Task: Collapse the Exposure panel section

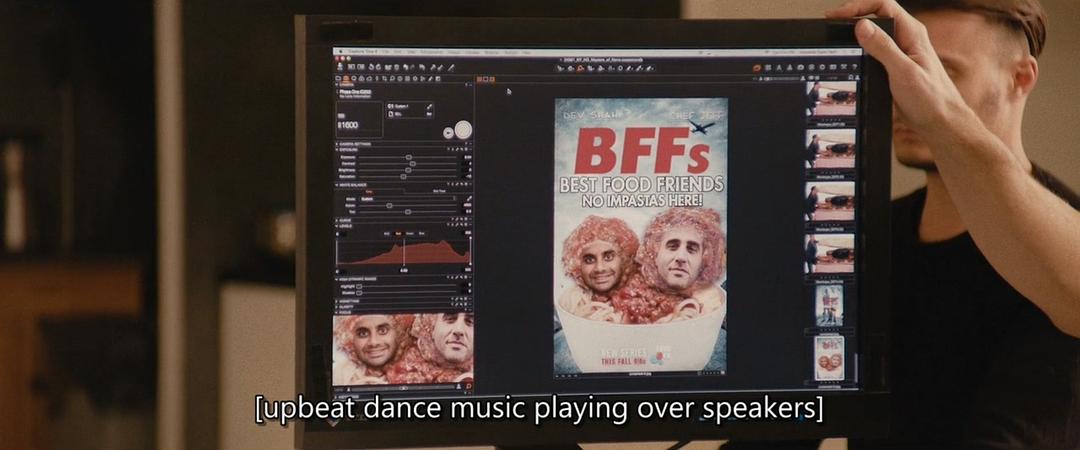Action: tap(336, 150)
